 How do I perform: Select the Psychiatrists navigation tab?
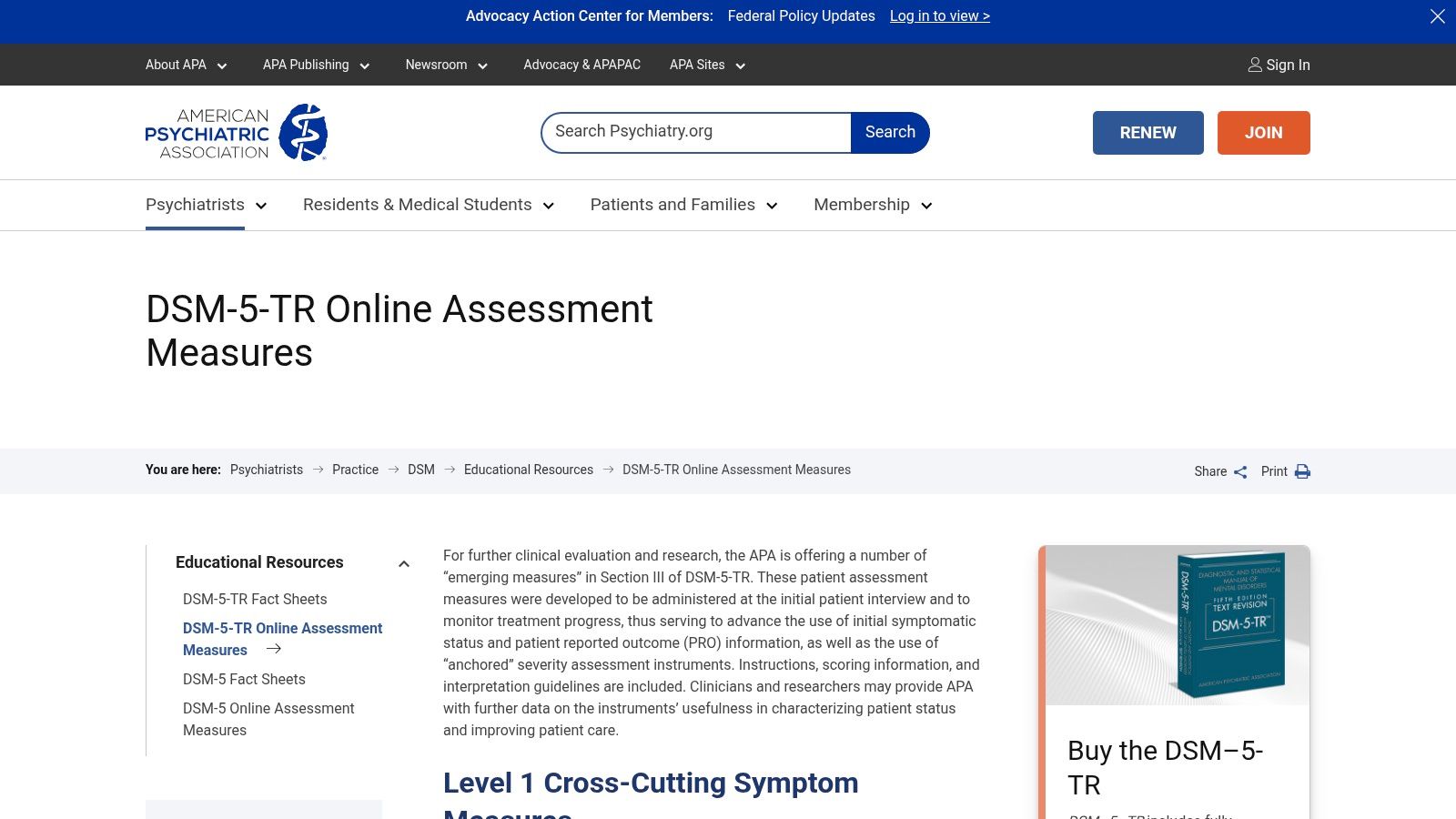[x=195, y=205]
